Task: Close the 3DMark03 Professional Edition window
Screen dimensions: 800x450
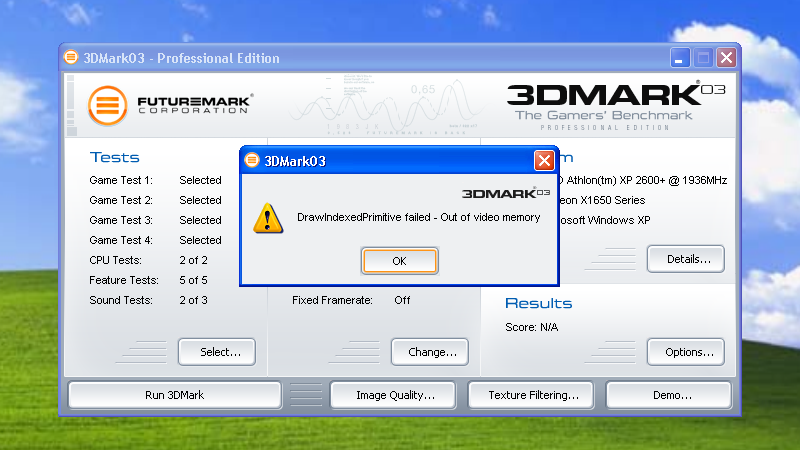Action: pyautogui.click(x=727, y=58)
